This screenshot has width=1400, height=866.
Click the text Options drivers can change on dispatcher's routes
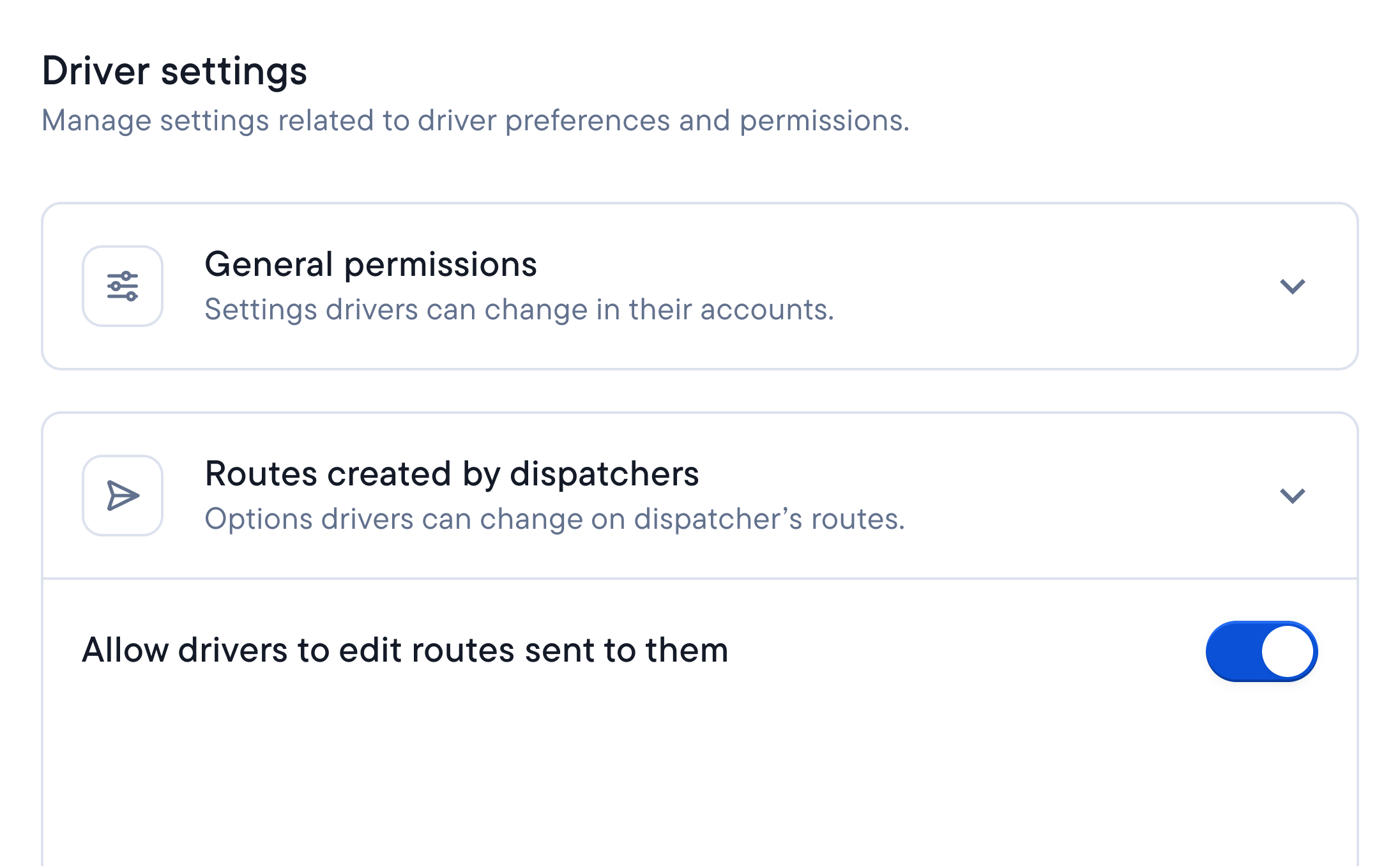(554, 519)
